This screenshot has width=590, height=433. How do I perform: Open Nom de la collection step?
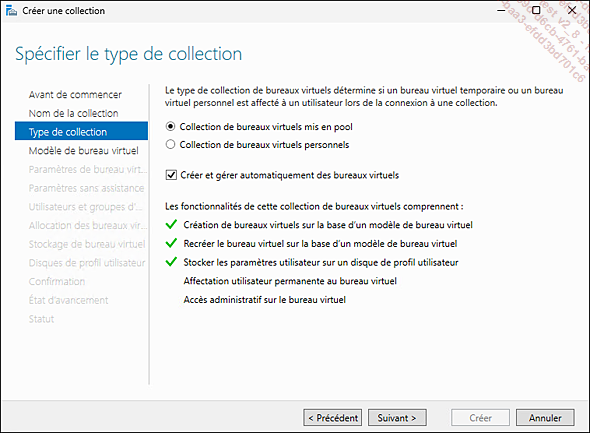[x=73, y=113]
